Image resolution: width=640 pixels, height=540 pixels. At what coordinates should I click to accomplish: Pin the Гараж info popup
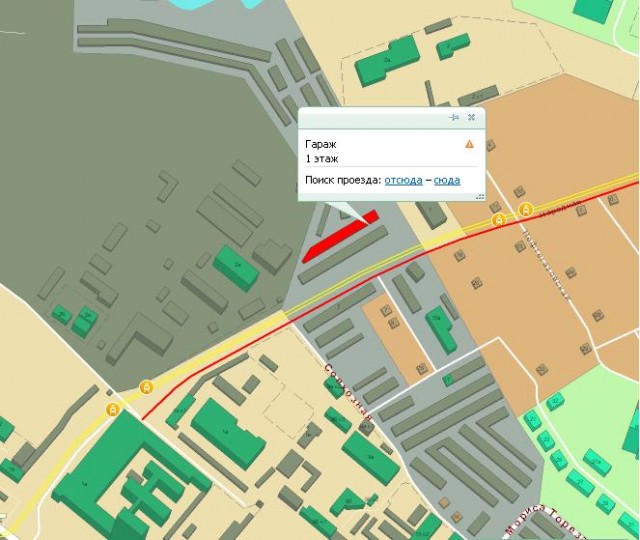pos(453,118)
